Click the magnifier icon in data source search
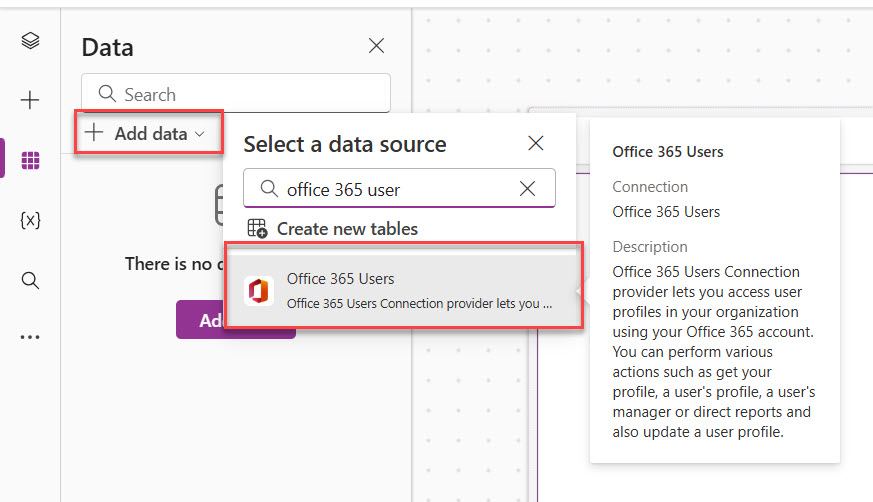Image resolution: width=873 pixels, height=502 pixels. tap(269, 189)
